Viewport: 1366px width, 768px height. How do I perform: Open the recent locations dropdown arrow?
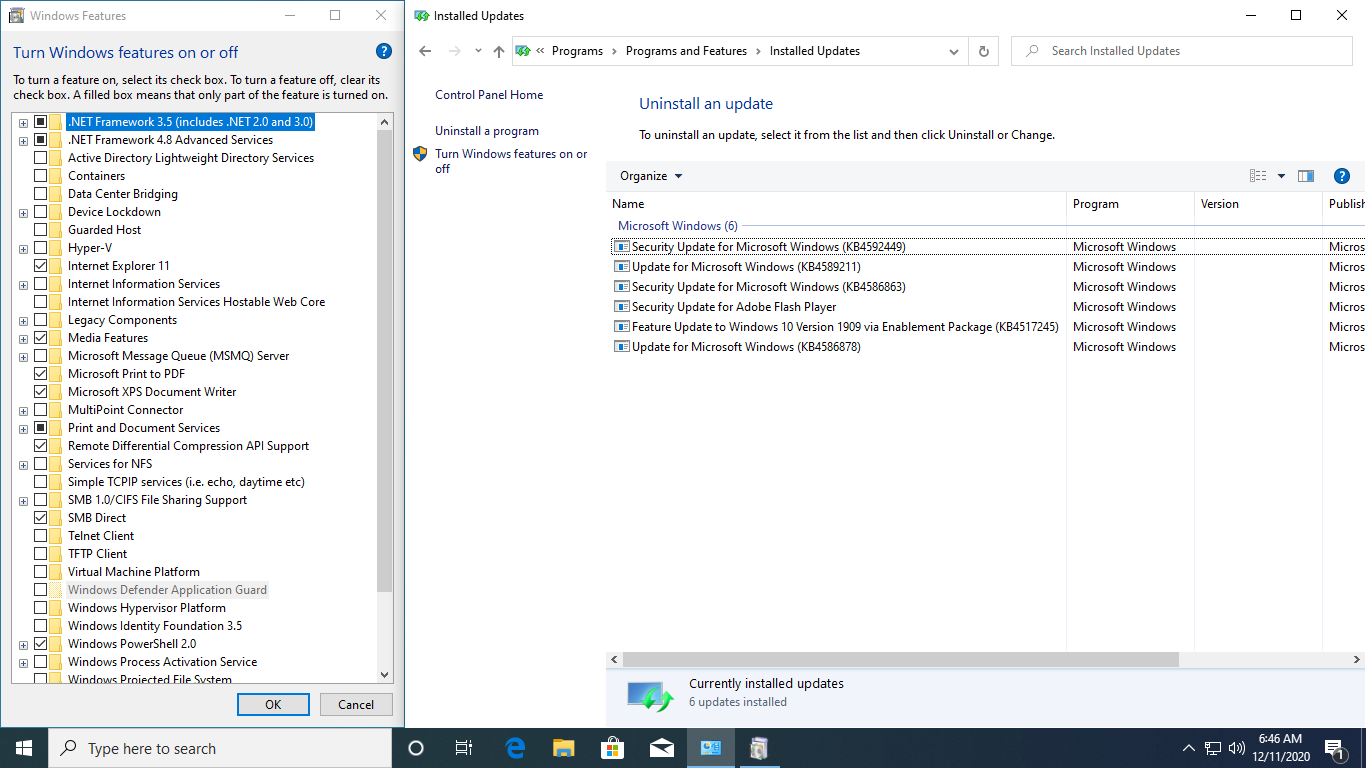pyautogui.click(x=477, y=51)
